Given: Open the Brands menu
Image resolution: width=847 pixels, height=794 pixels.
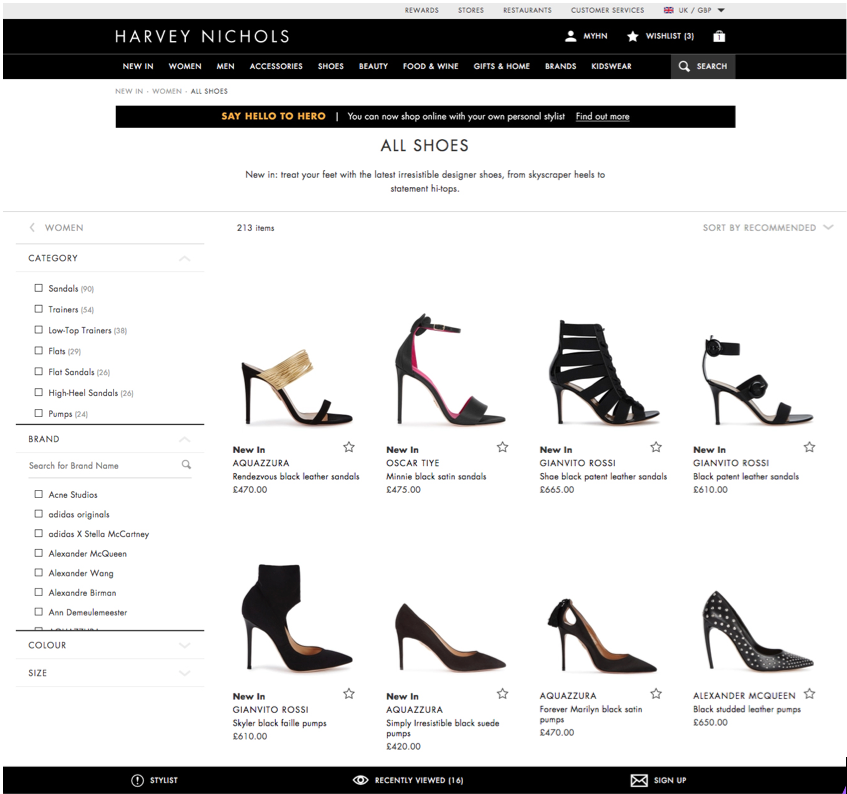Looking at the screenshot, I should click(x=561, y=66).
